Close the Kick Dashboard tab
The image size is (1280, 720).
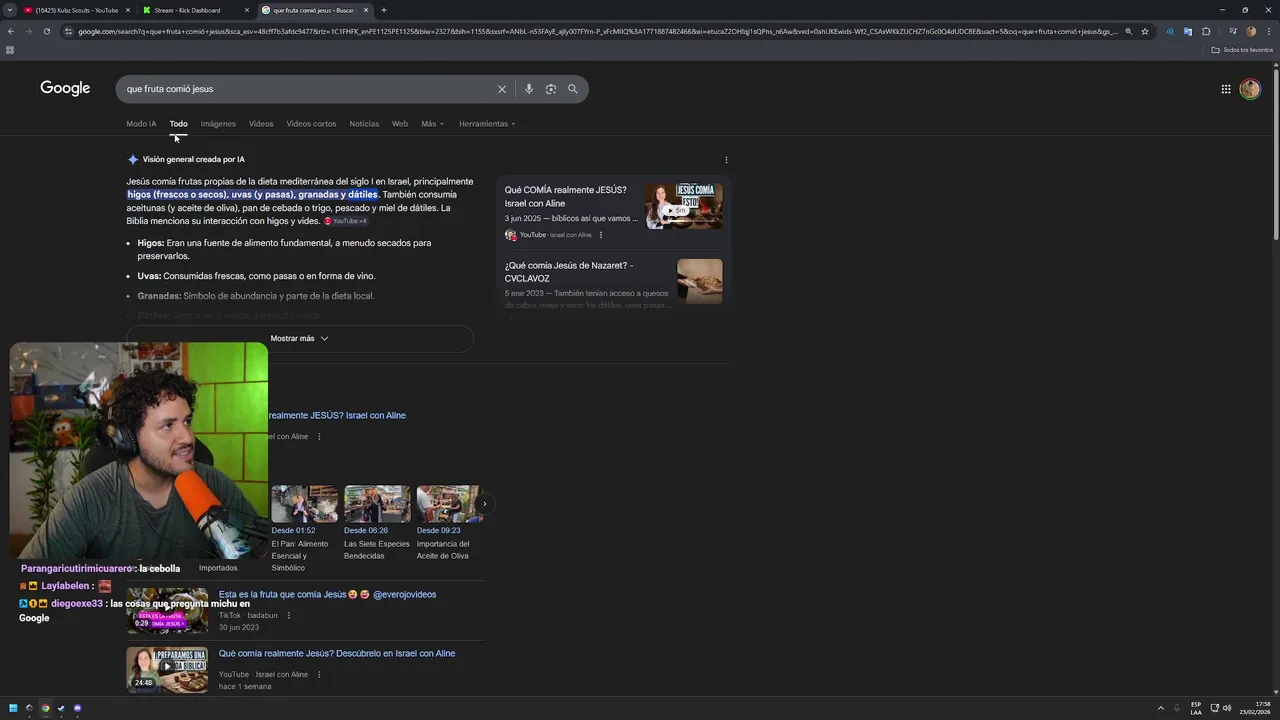click(x=247, y=10)
